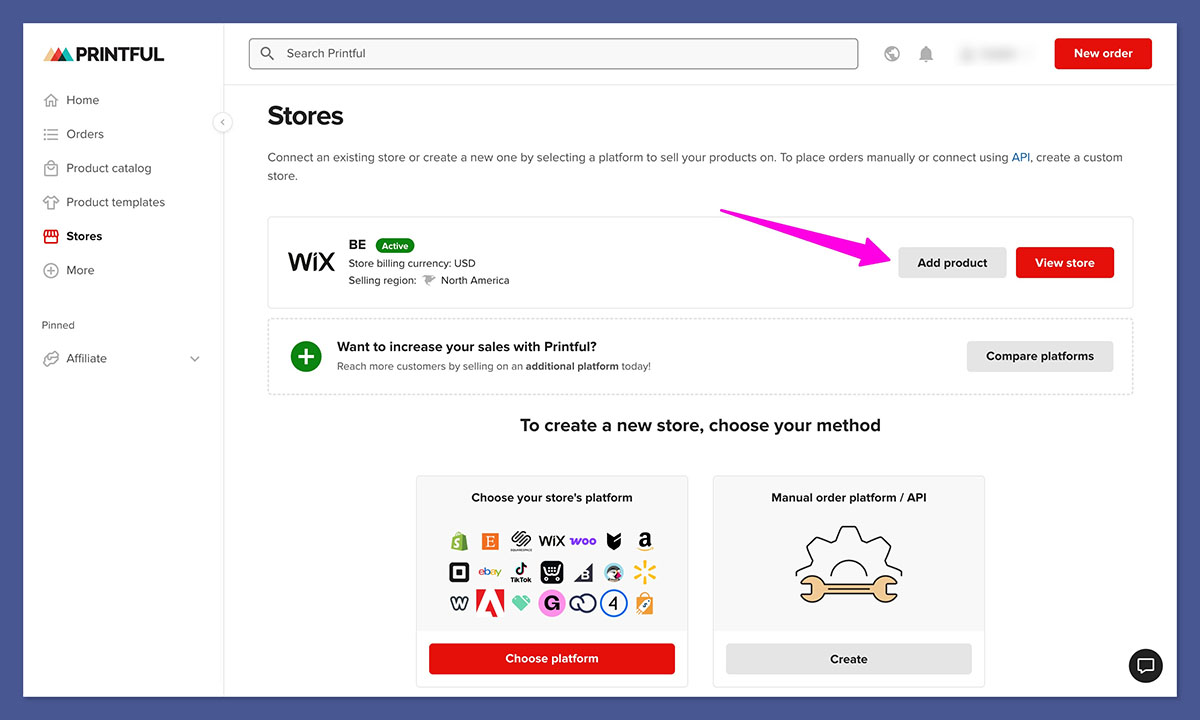Click the green plus circle icon
The image size is (1200, 720).
coord(306,356)
